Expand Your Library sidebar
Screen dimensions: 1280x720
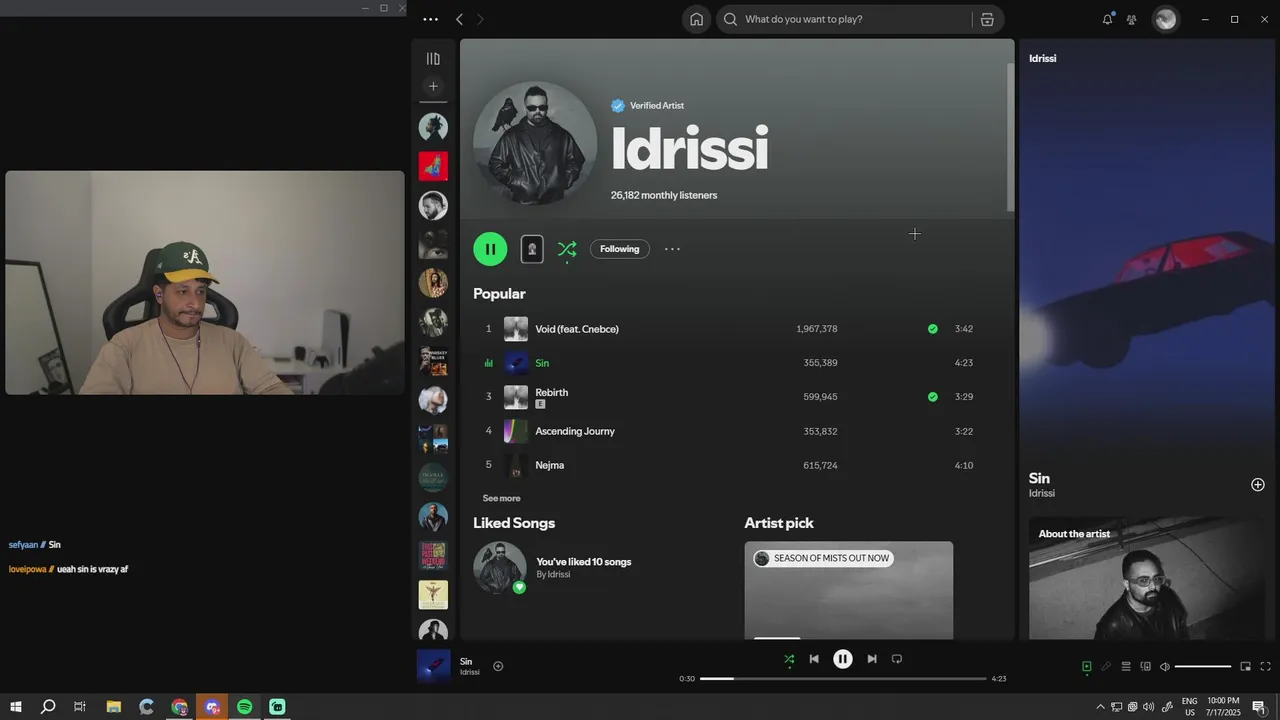point(433,59)
